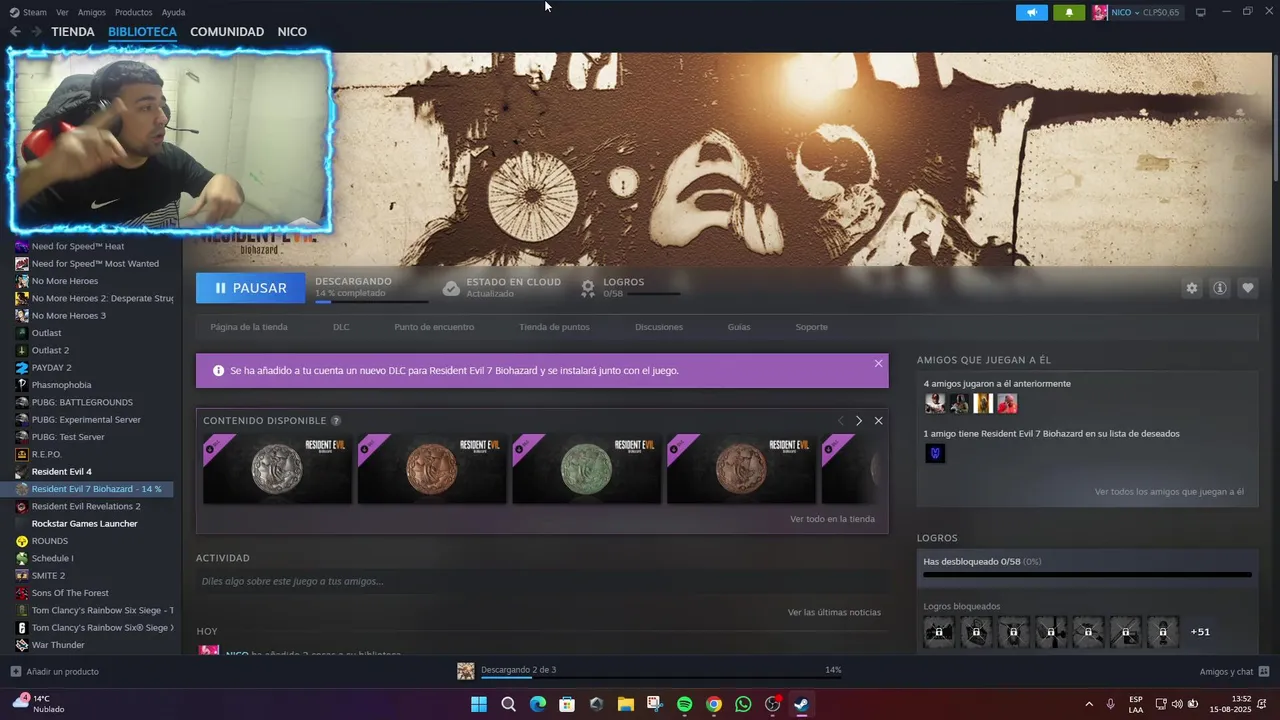Image resolution: width=1280 pixels, height=720 pixels.
Task: Open the help icon next to Contenido disponible
Action: pos(336,421)
